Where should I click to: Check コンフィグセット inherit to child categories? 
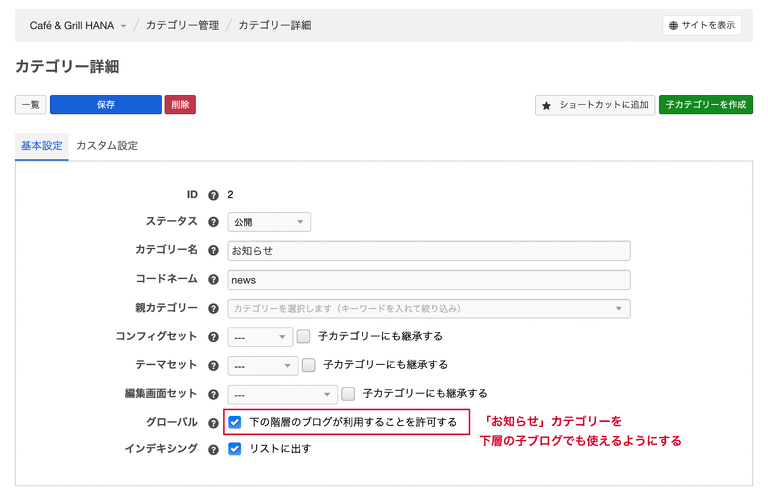point(304,337)
